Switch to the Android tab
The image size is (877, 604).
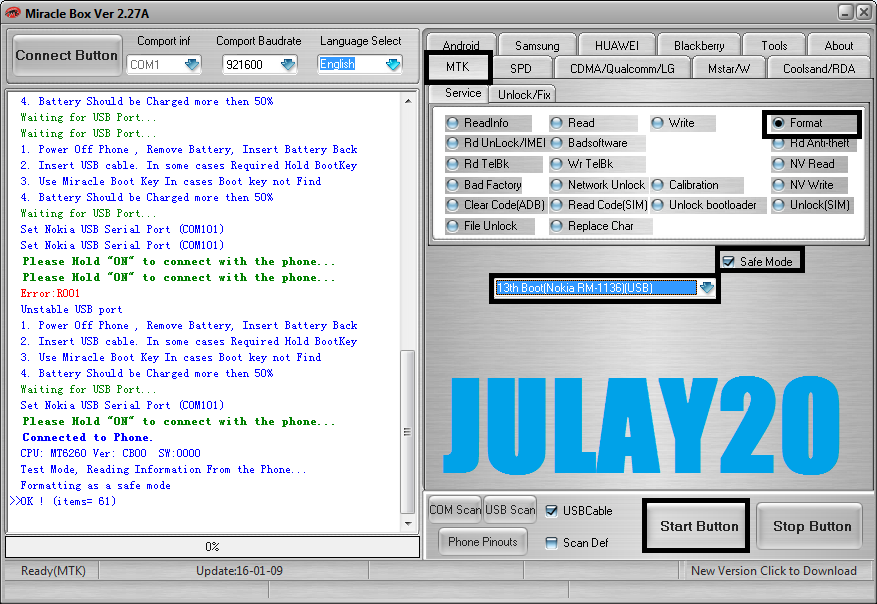pos(461,45)
